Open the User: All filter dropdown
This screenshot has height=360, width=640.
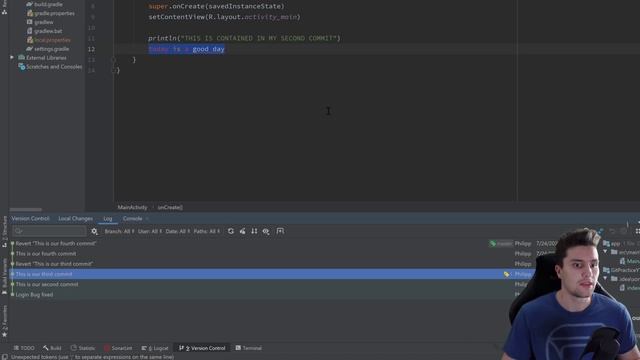coord(150,231)
